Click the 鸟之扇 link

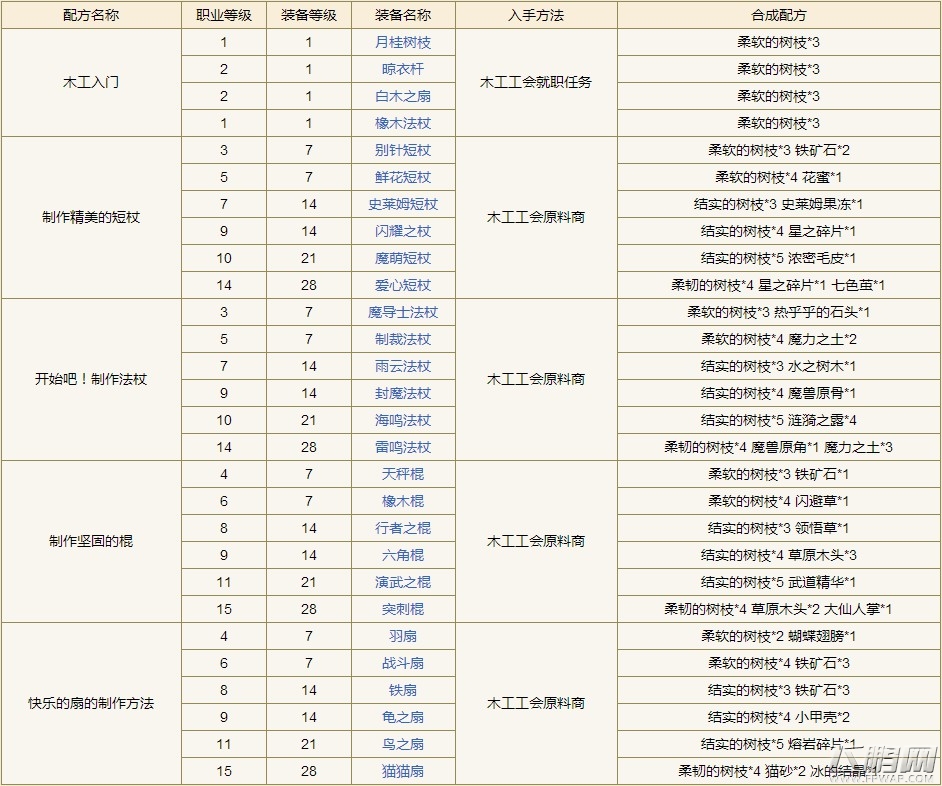[403, 745]
